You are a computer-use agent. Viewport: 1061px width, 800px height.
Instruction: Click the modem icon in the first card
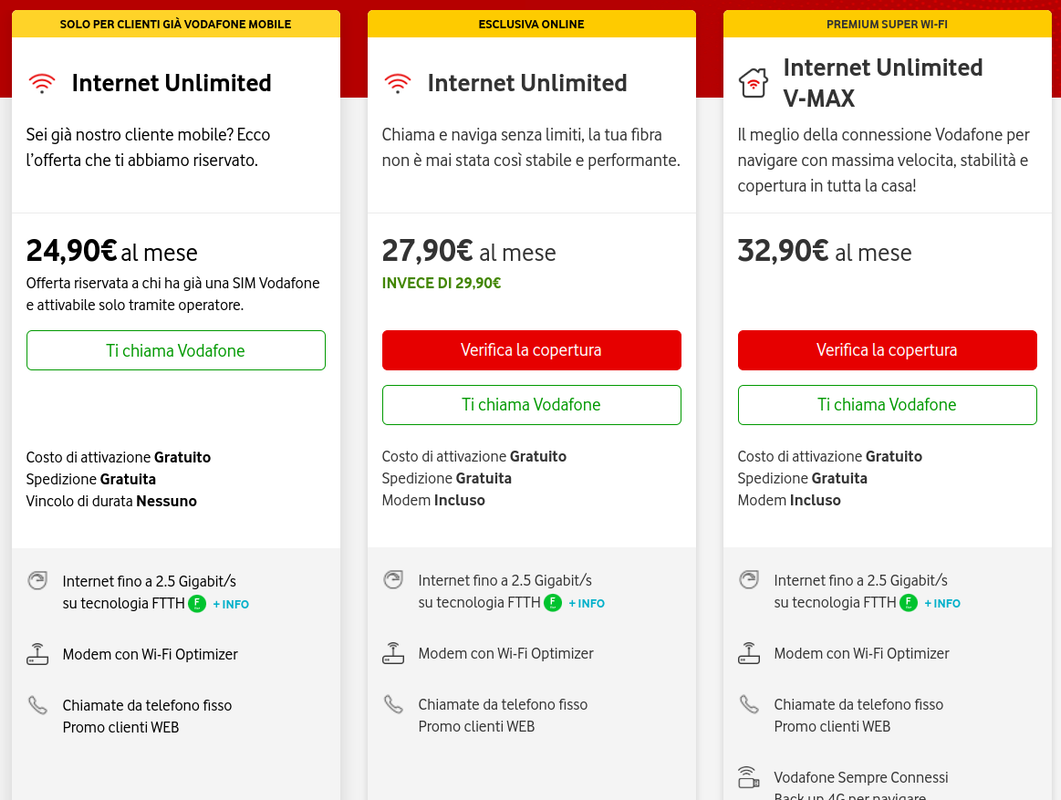37,655
